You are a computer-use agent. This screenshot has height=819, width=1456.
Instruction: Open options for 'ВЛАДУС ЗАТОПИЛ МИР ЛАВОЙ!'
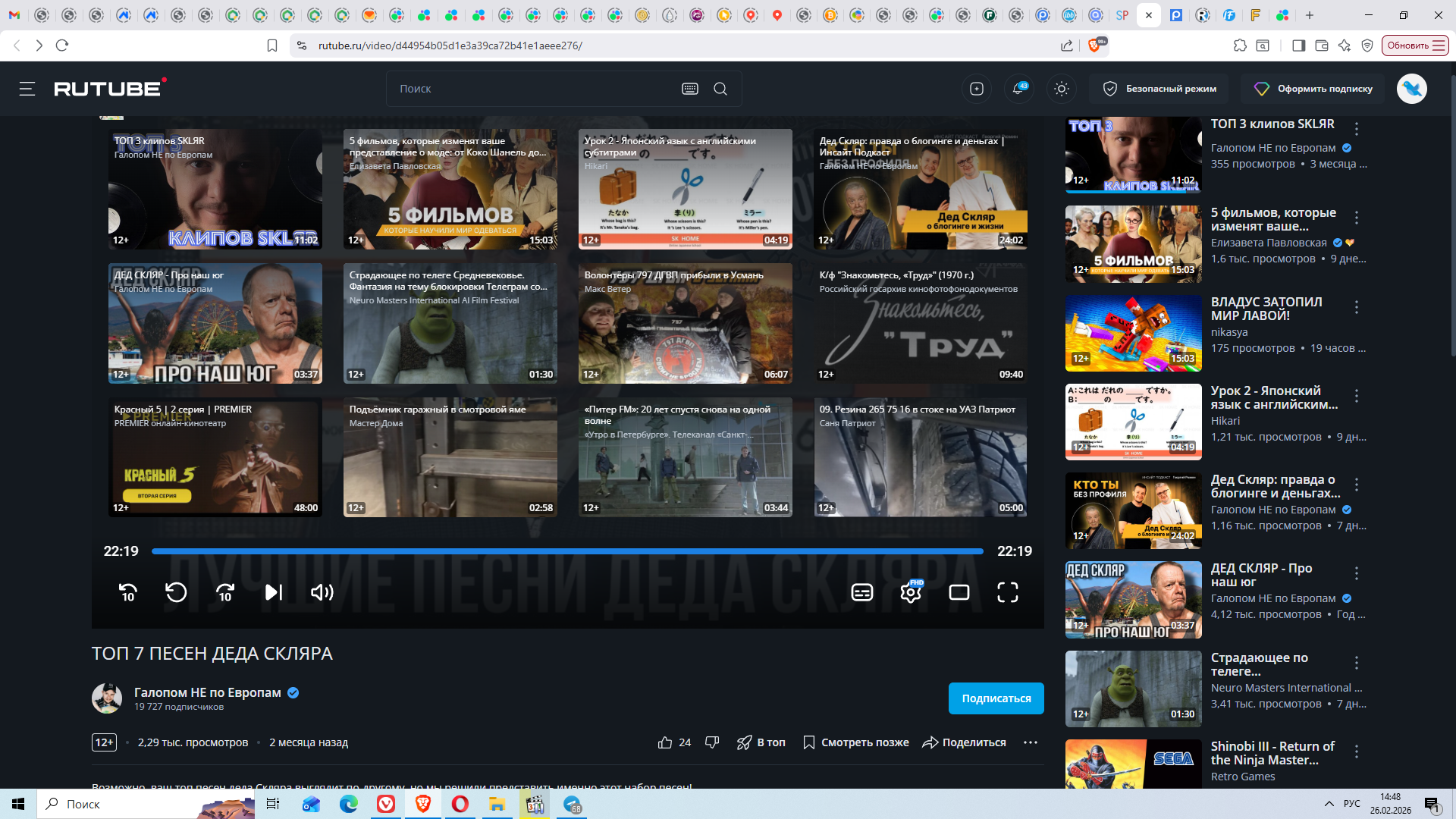click(x=1357, y=306)
